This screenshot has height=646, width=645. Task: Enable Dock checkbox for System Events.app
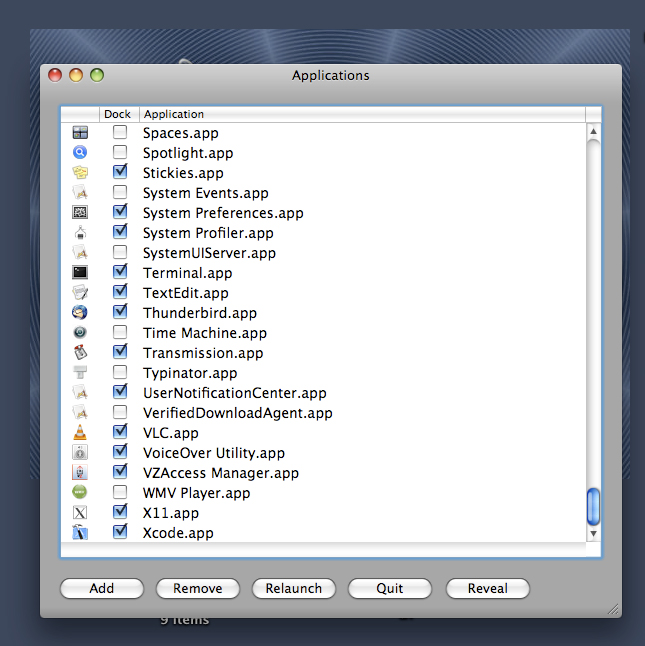120,192
